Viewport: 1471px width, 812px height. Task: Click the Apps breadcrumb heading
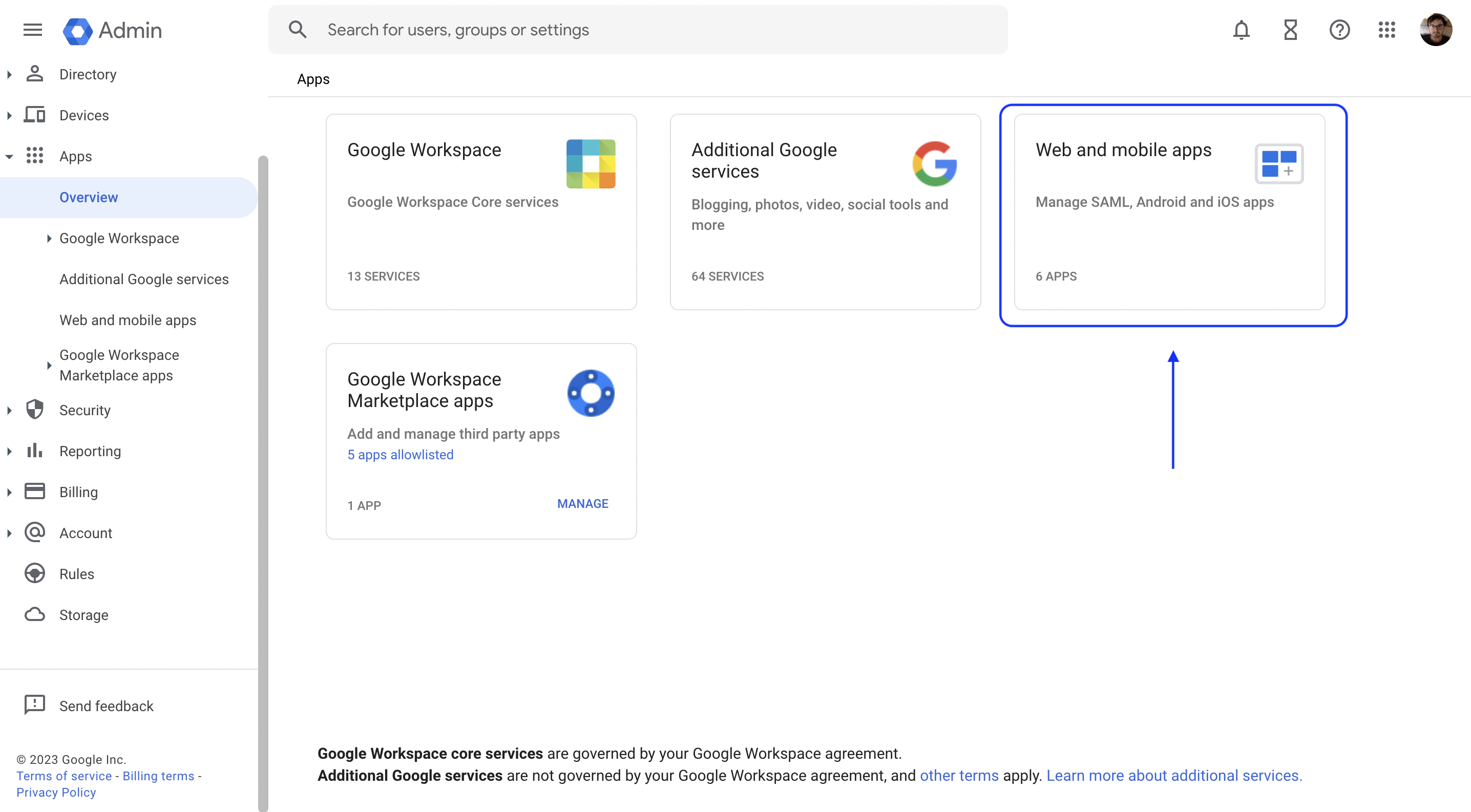click(313, 79)
